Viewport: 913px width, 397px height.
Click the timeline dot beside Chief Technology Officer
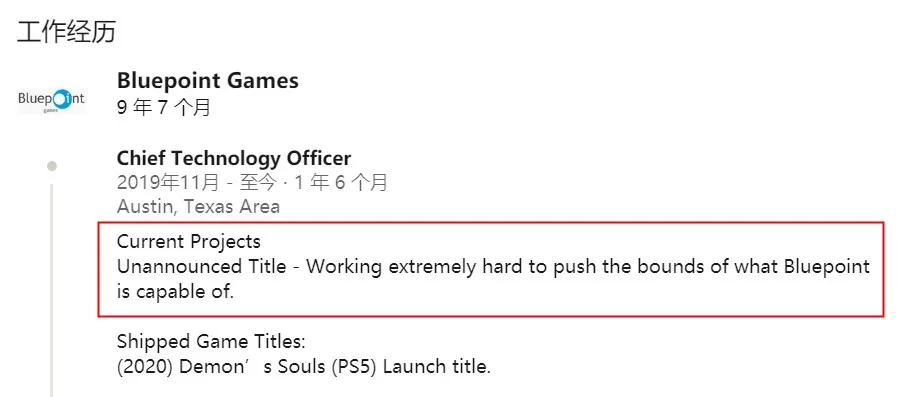click(52, 166)
